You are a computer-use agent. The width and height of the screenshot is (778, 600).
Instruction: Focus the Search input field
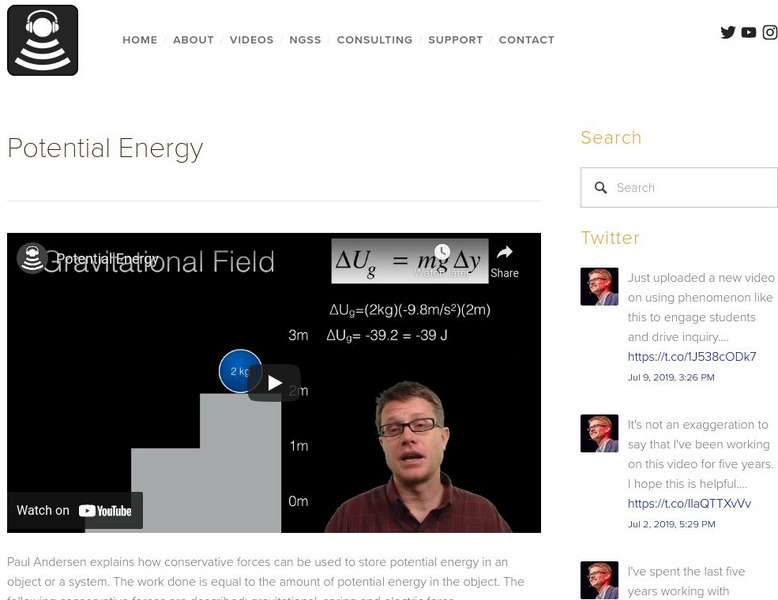coord(690,188)
